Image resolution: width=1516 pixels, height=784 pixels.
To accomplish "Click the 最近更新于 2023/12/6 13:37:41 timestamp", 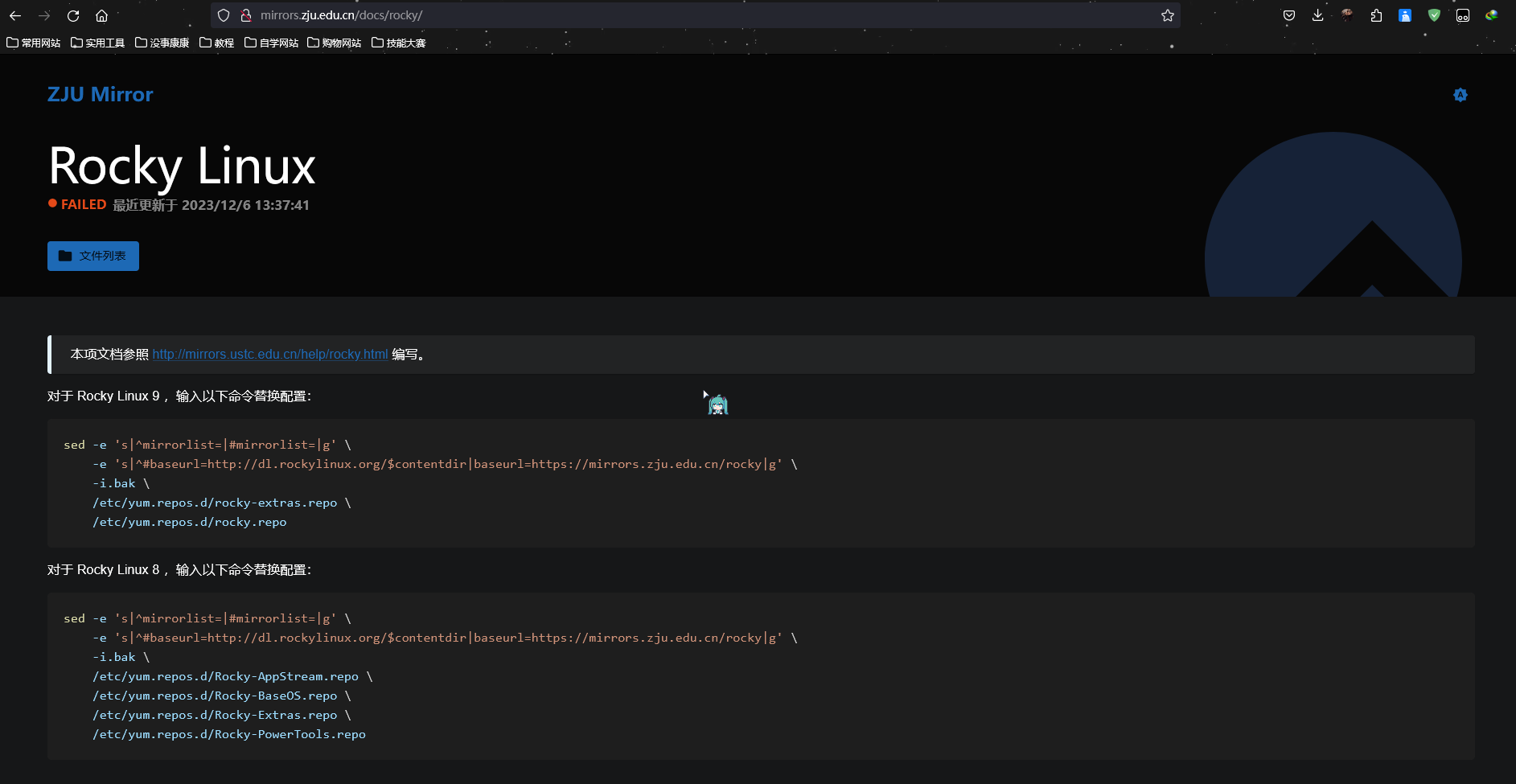I will click(x=211, y=205).
